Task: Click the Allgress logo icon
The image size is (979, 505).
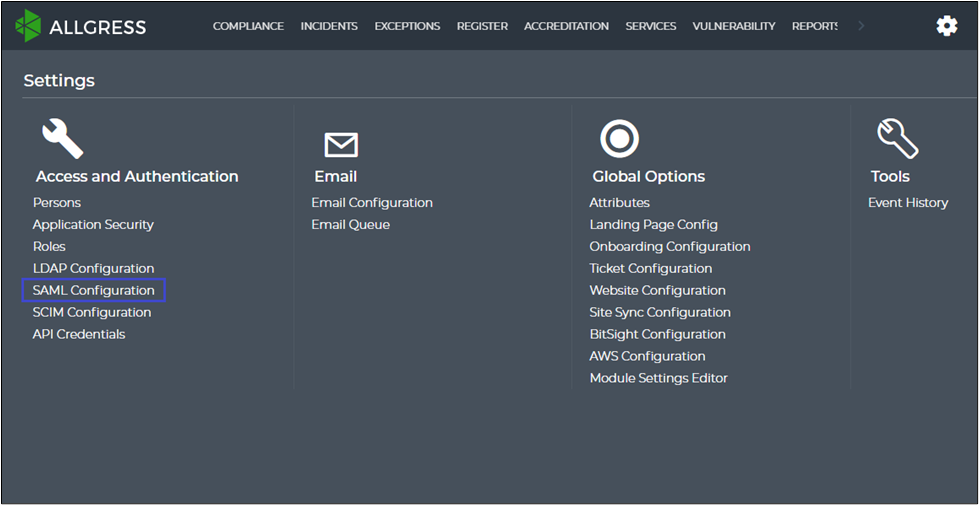Action: pyautogui.click(x=28, y=26)
